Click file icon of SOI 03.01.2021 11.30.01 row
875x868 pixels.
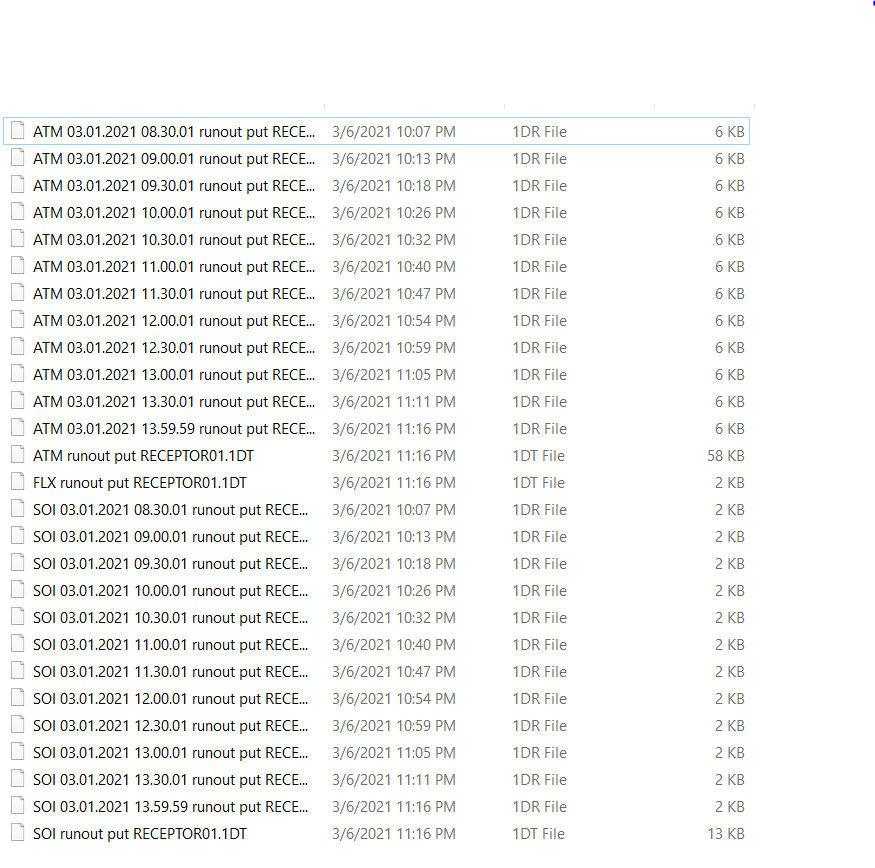(x=18, y=670)
